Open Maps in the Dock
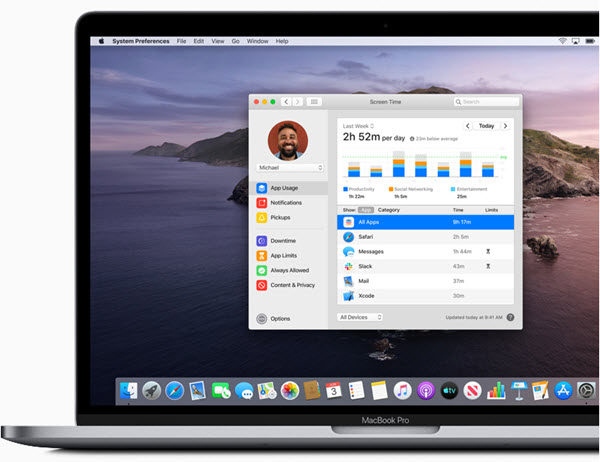This screenshot has width=600, height=462. (267, 391)
